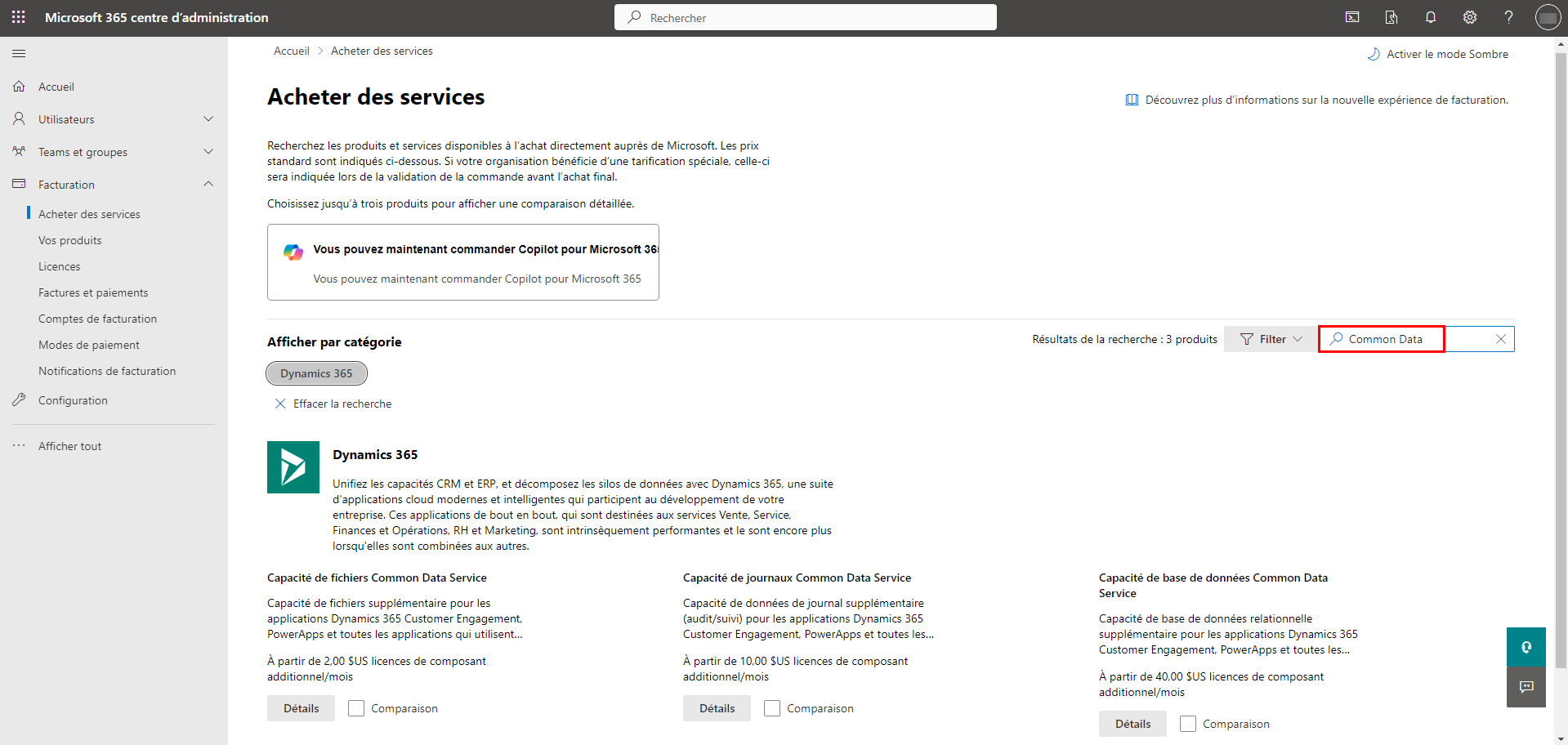Check Comparaison for Capacité de fichiers
This screenshot has width=1568, height=745.
[x=356, y=708]
